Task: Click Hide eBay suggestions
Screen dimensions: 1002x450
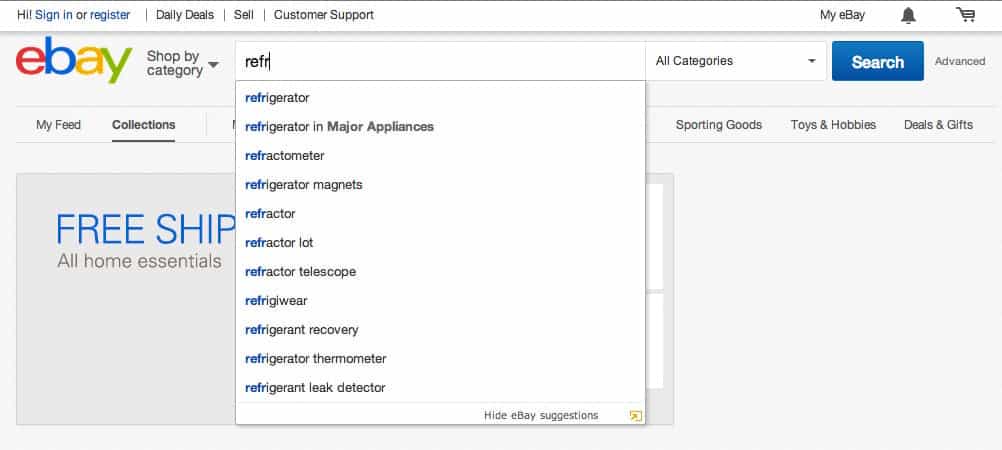Action: tap(541, 415)
